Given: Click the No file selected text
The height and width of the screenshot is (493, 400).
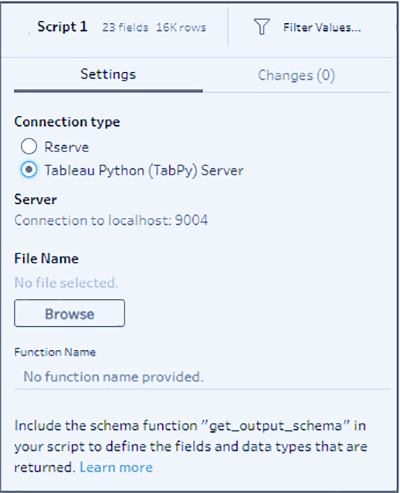Looking at the screenshot, I should tap(66, 283).
